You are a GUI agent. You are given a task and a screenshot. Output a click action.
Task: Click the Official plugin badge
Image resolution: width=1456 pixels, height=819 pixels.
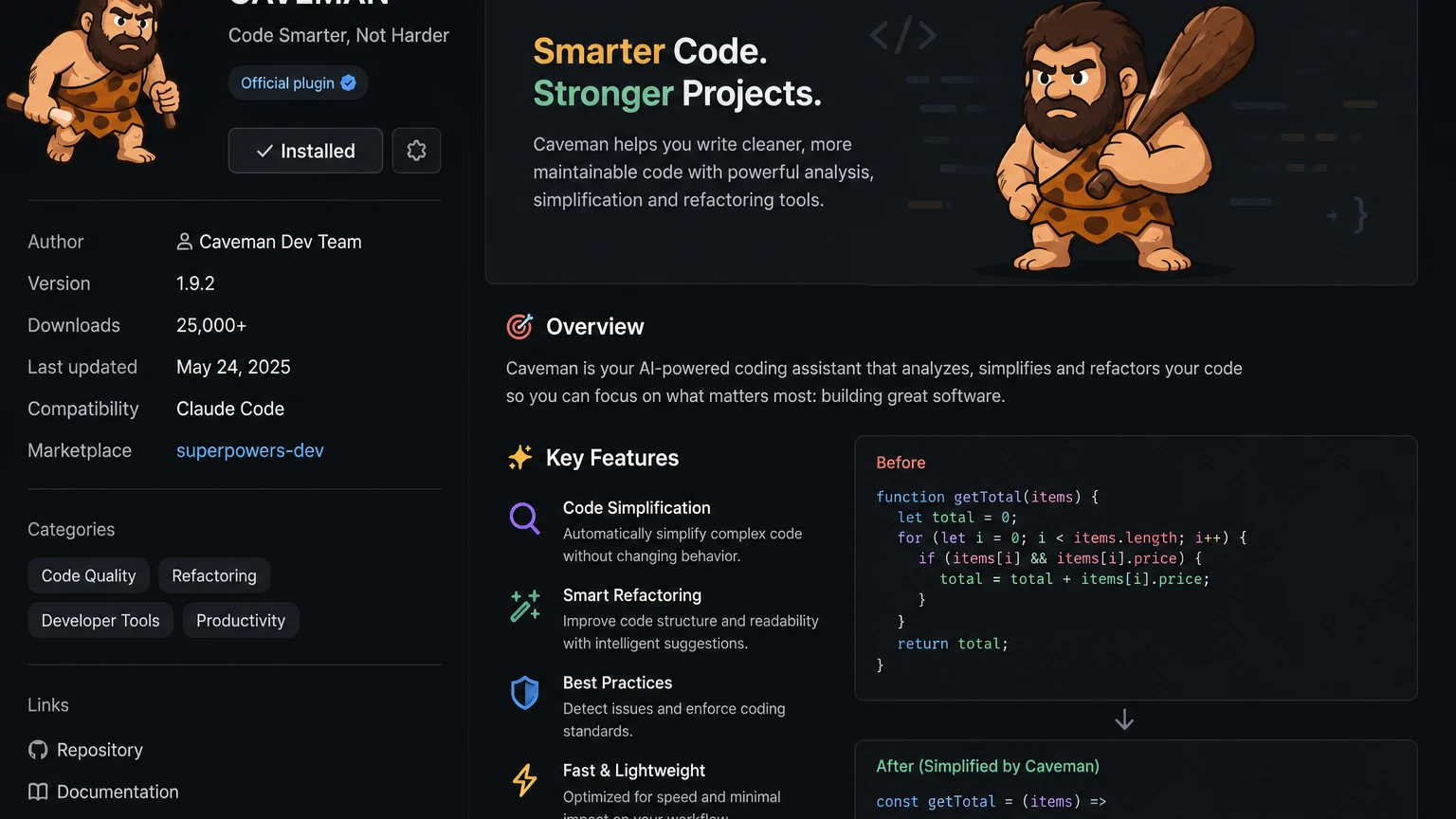[298, 82]
